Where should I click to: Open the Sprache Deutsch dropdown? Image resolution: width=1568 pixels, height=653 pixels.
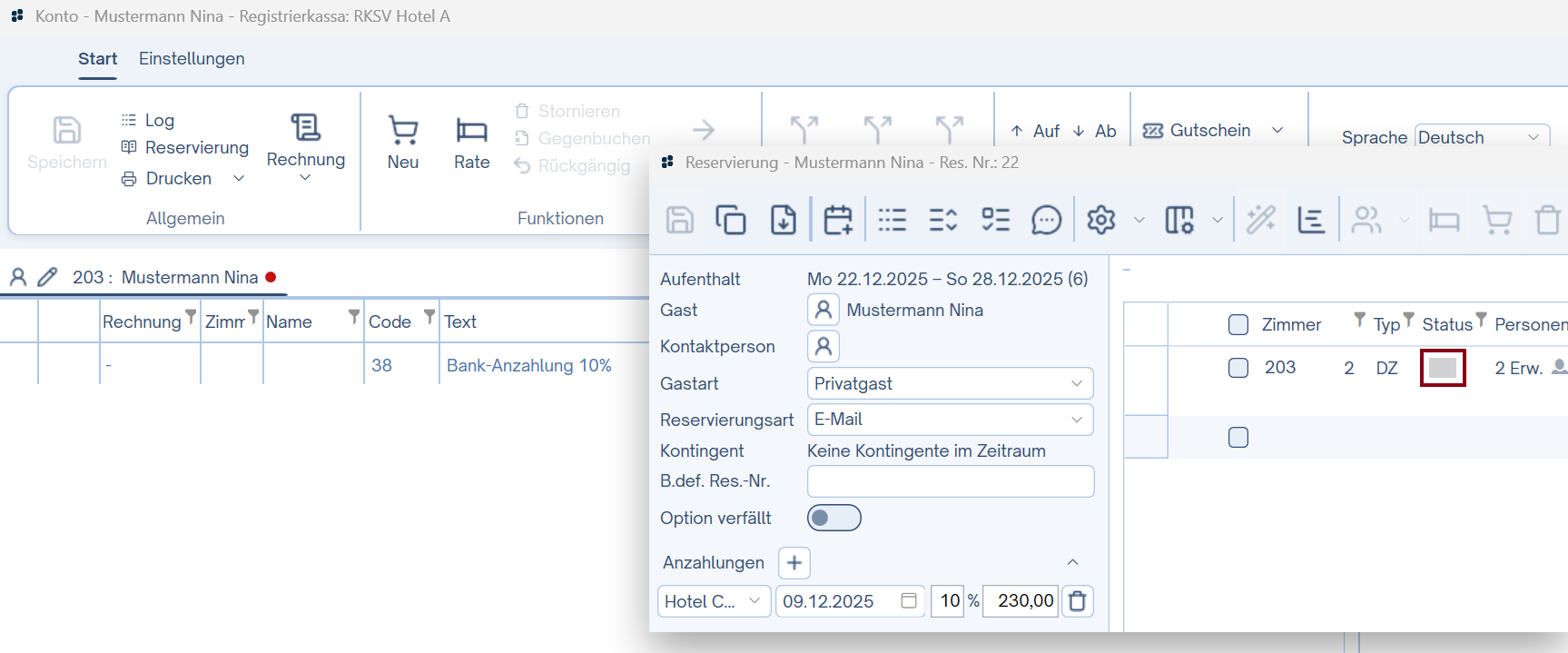[x=1481, y=137]
